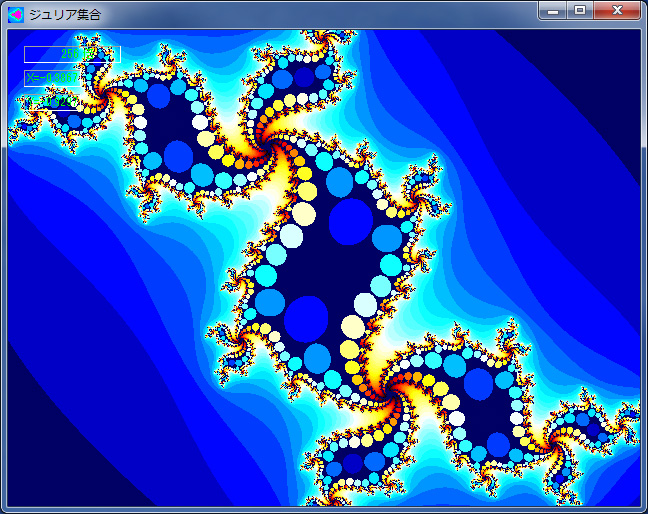This screenshot has height=514, width=648.
Task: Click the Julia set application icon in title bar
Action: pos(16,15)
